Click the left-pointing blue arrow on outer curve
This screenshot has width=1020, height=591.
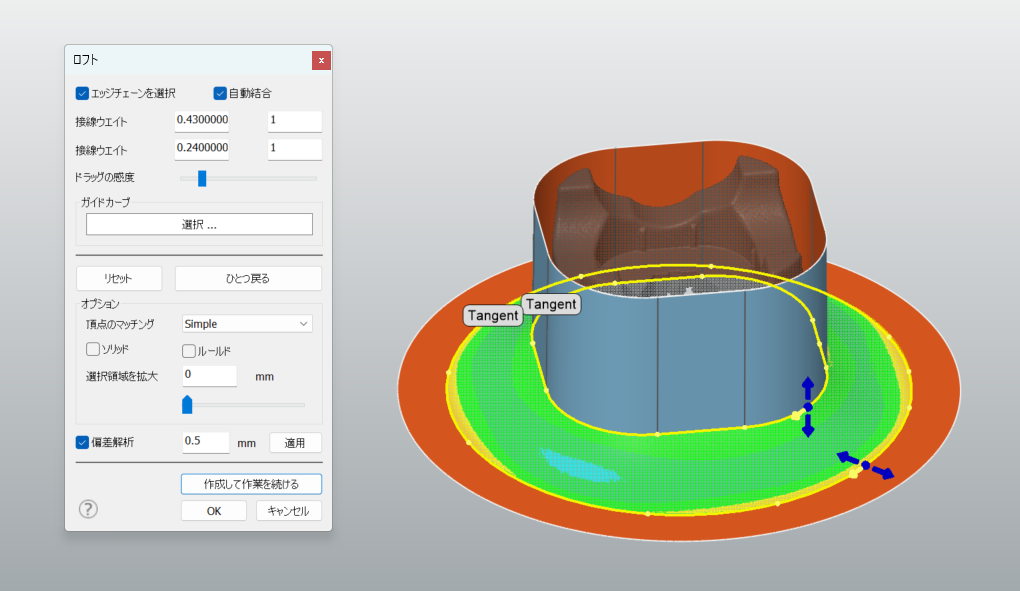pos(846,457)
